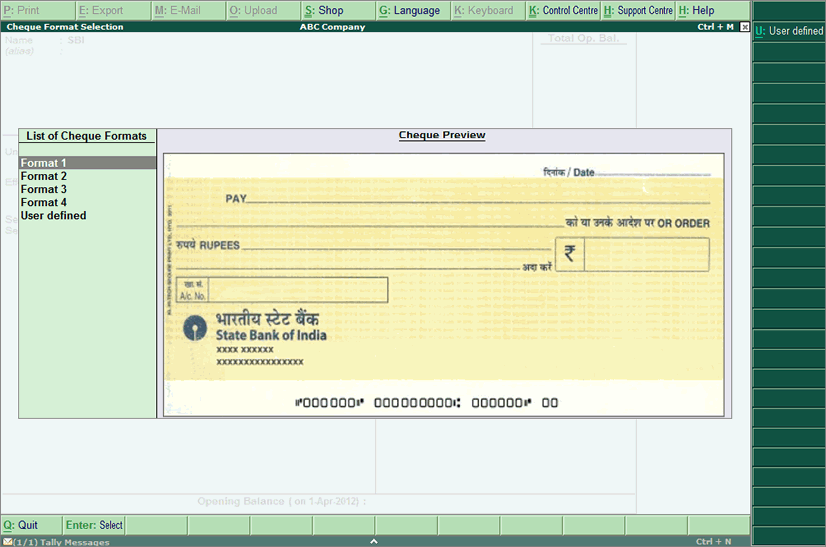
Task: Click the ABC Company title text
Action: pyautogui.click(x=332, y=27)
